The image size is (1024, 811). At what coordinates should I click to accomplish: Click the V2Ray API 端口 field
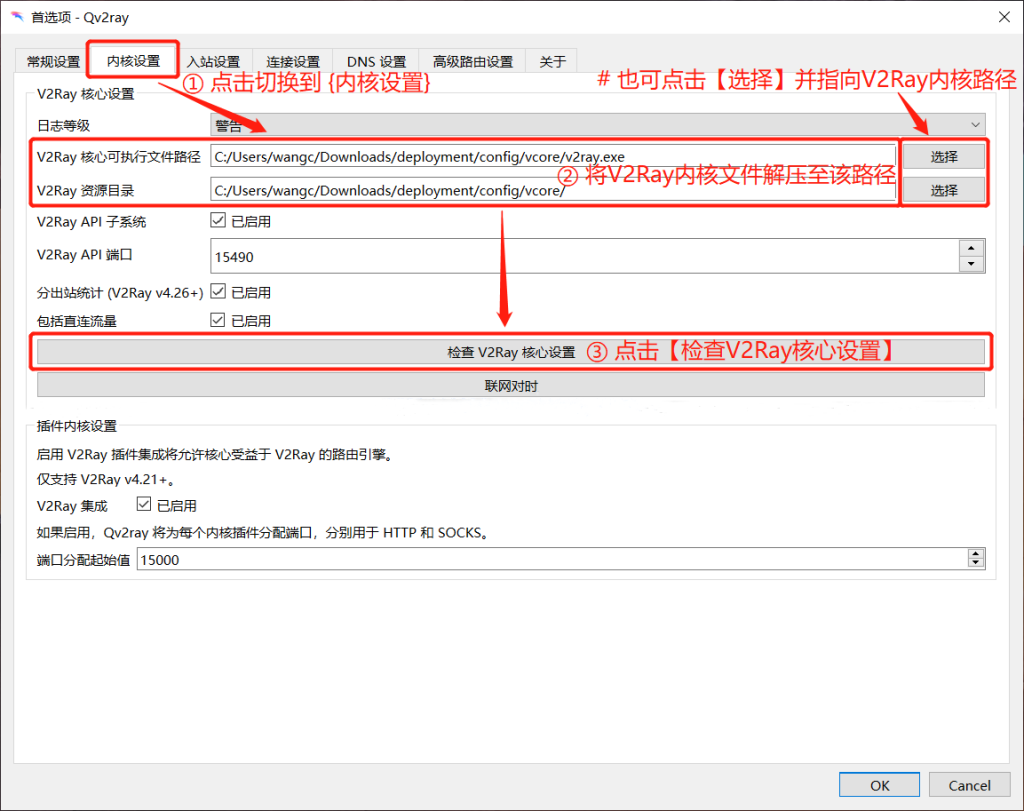[x=584, y=257]
